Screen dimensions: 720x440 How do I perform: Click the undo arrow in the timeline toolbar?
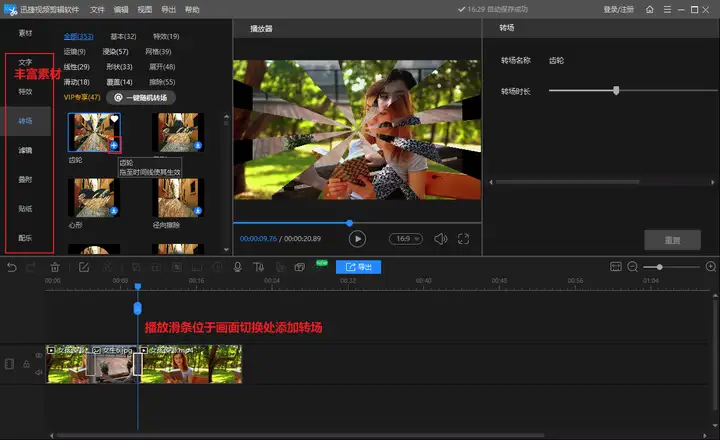pos(11,267)
